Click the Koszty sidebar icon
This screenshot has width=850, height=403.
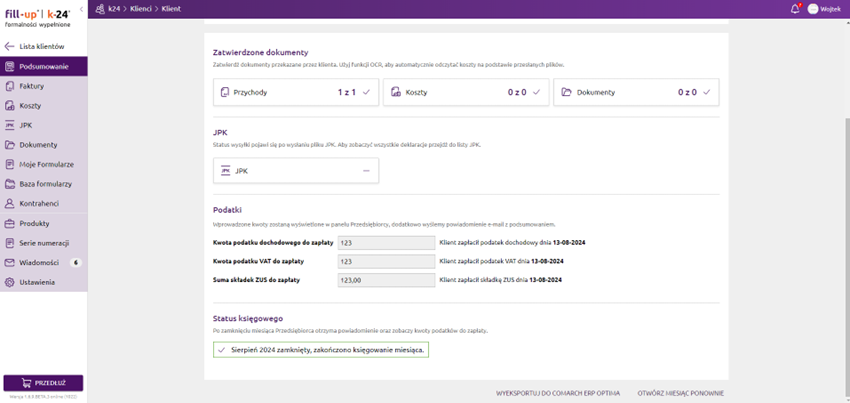pos(9,106)
